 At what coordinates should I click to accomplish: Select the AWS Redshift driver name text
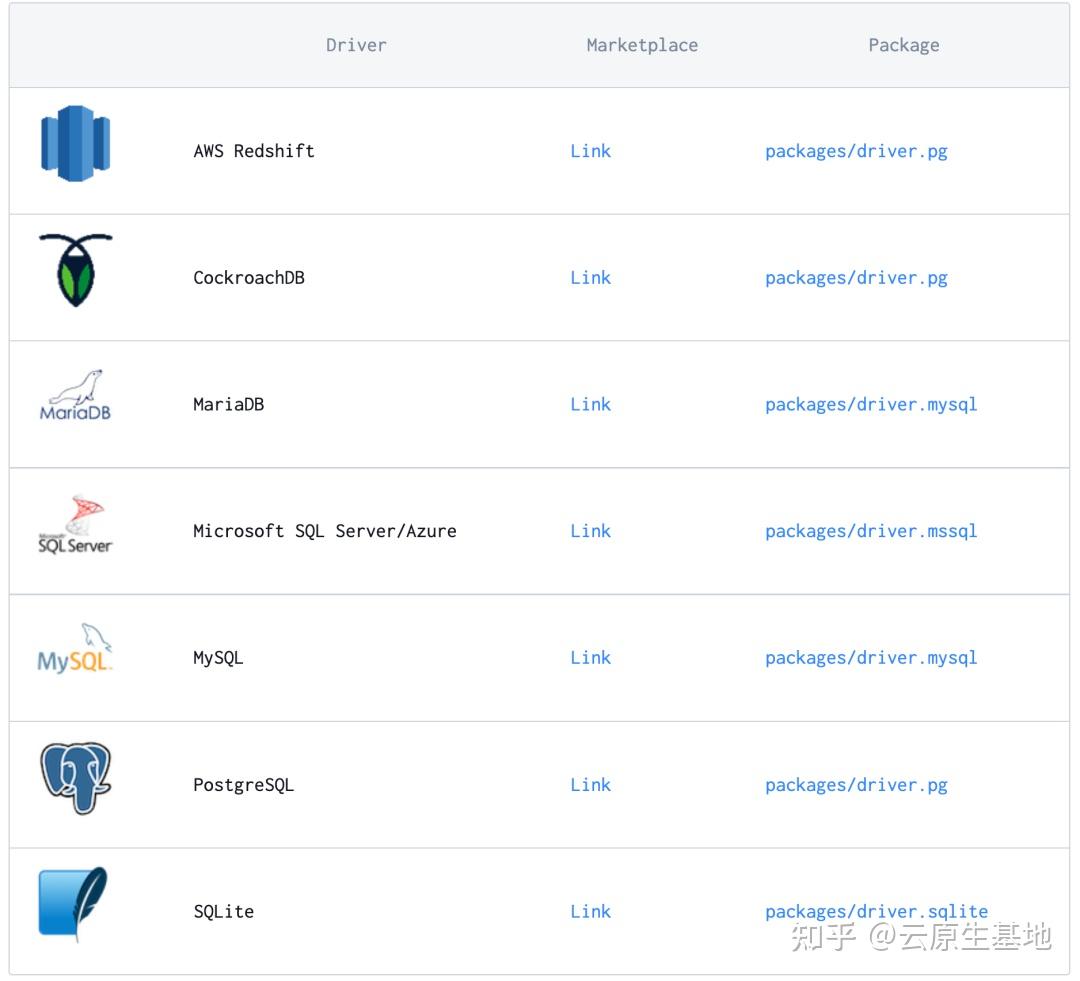point(254,151)
